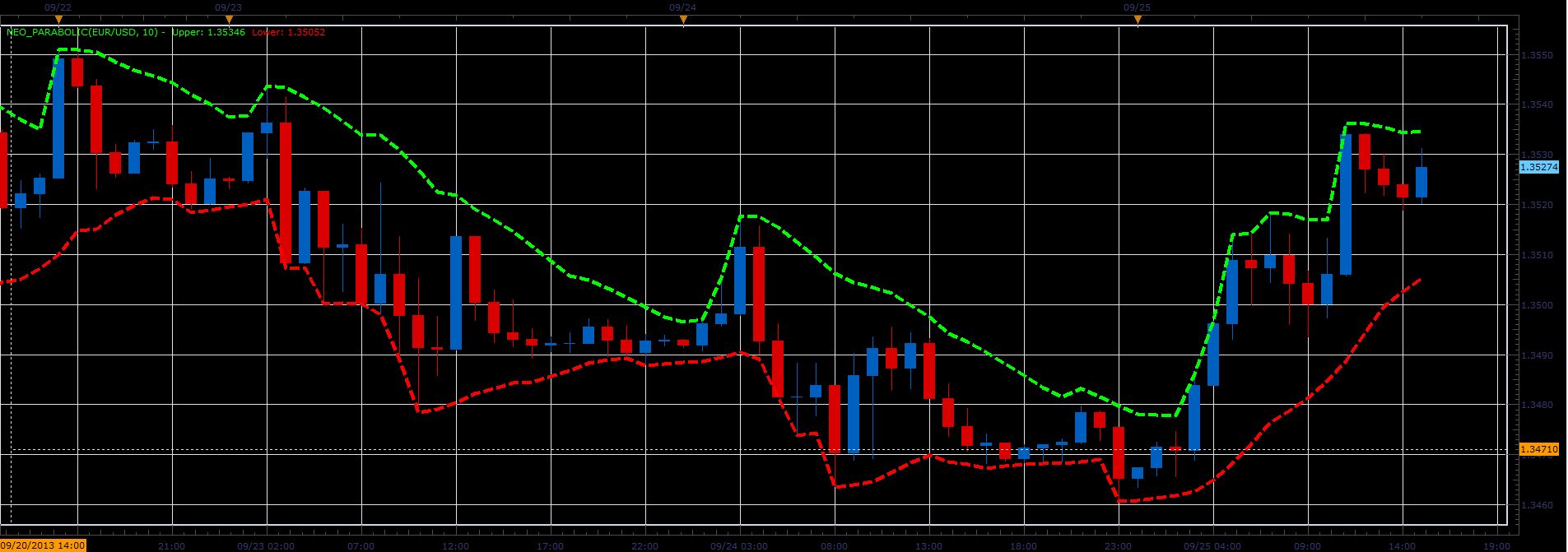The width and height of the screenshot is (1568, 552).
Task: Click the 1.3490 price axis label
Action: [x=1537, y=355]
